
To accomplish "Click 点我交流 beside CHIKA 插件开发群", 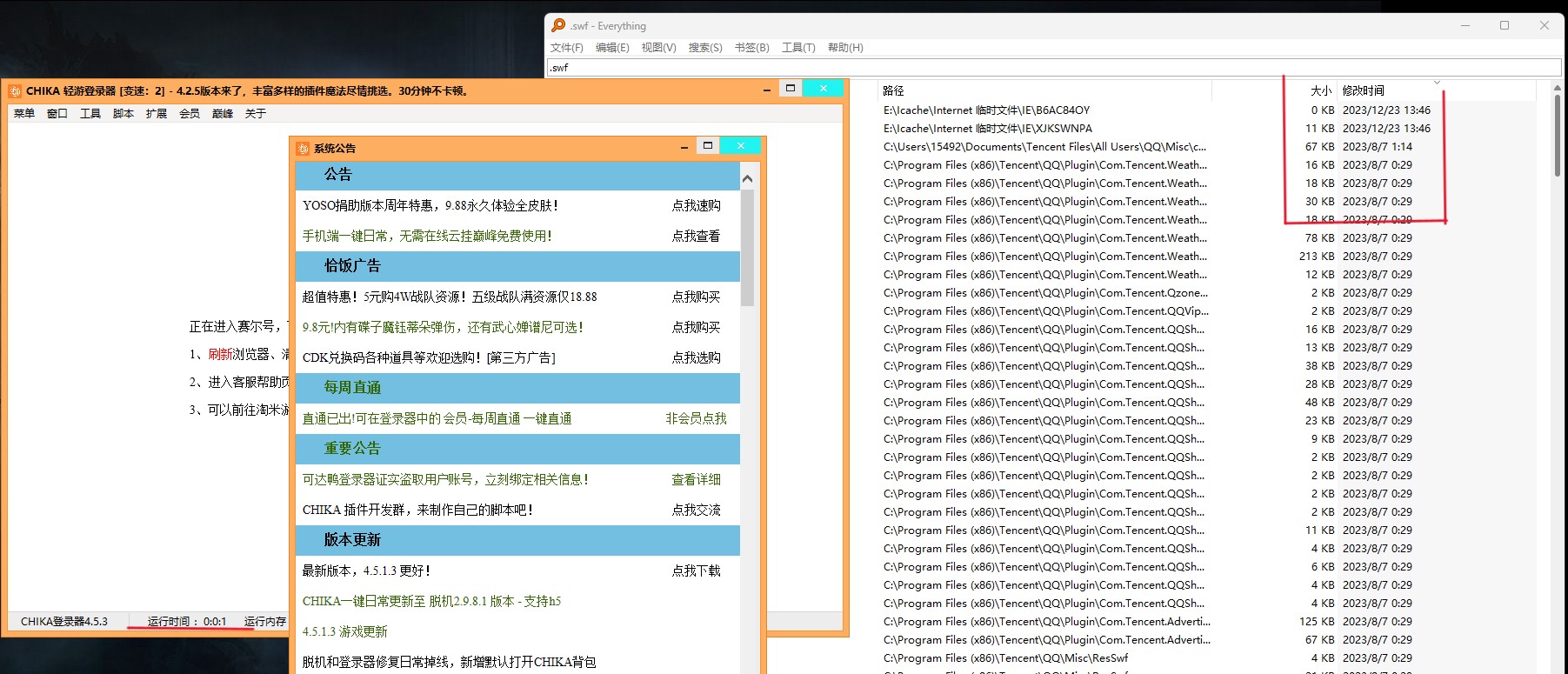I will [x=696, y=510].
